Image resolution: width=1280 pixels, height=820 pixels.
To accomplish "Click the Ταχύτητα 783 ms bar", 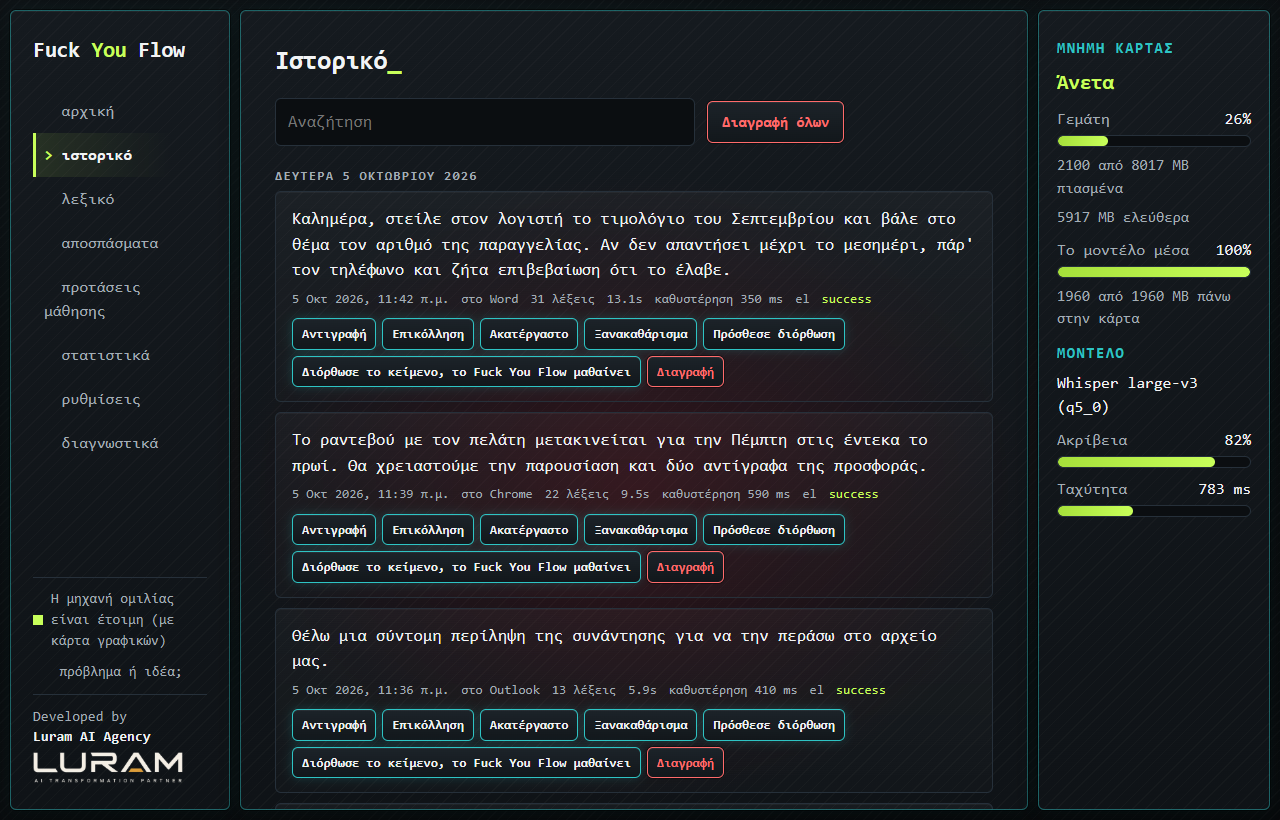I will coord(1153,511).
